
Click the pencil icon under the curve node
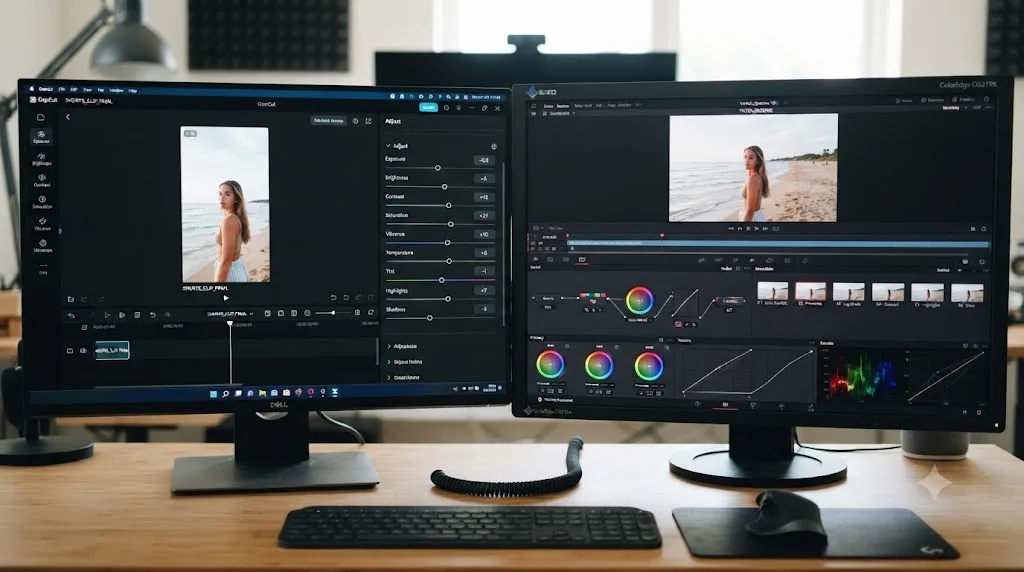686,324
